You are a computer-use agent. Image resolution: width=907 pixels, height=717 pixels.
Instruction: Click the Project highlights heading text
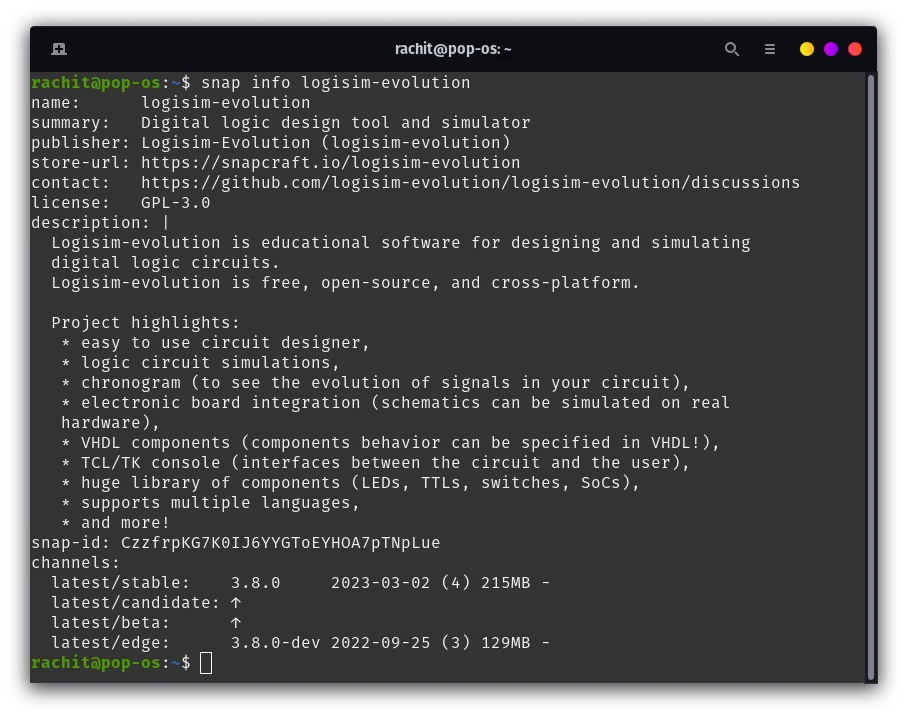(x=145, y=323)
